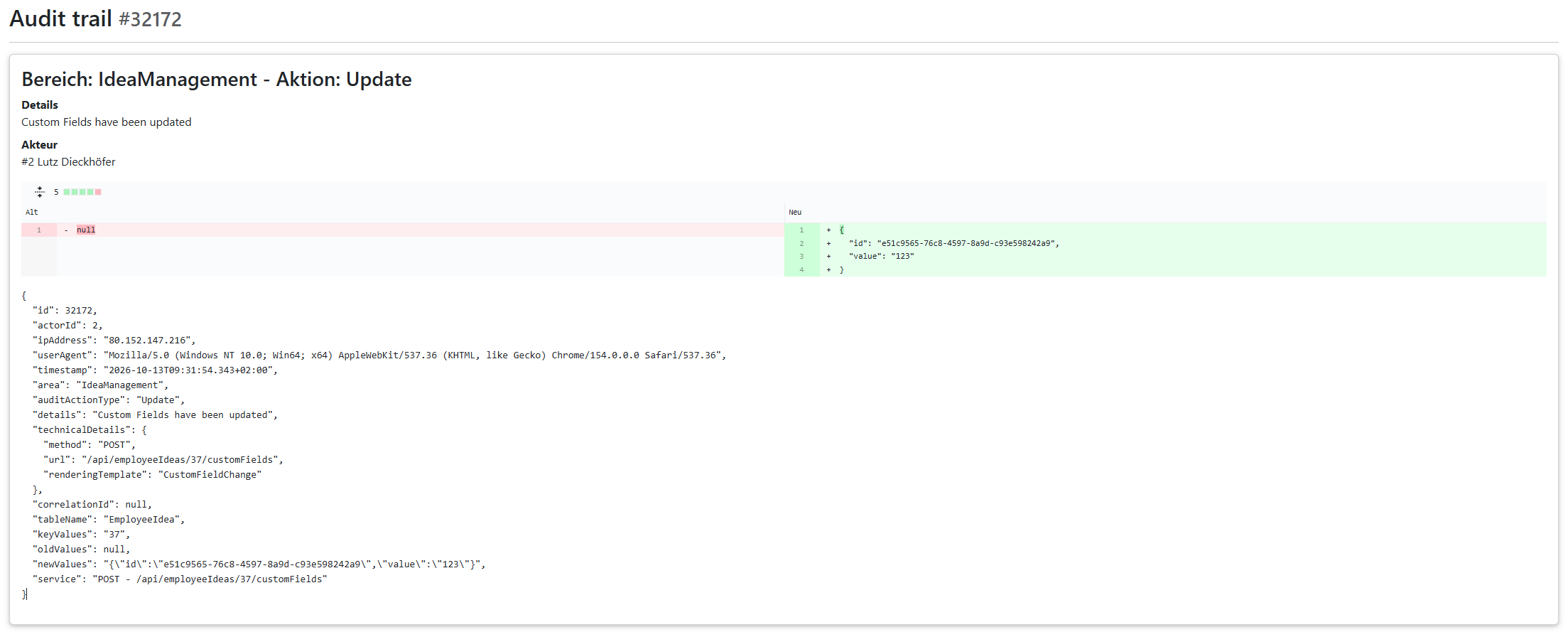Click the audit number #32172 in the heading
Image resolution: width=1568 pixels, height=637 pixels.
tap(150, 19)
